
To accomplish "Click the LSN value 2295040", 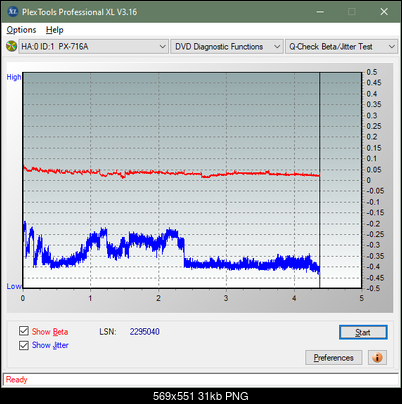I will click(145, 332).
